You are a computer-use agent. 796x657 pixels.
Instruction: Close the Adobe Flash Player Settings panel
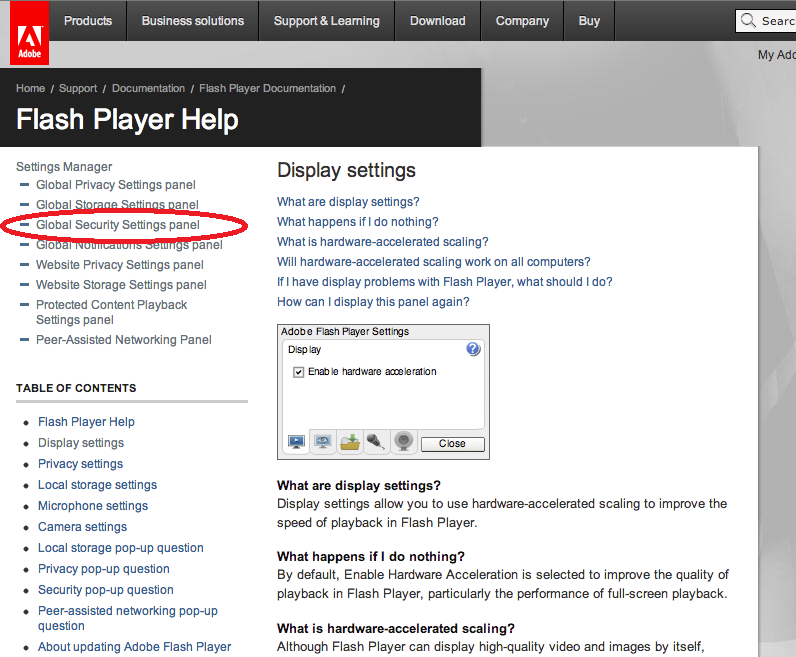(452, 444)
